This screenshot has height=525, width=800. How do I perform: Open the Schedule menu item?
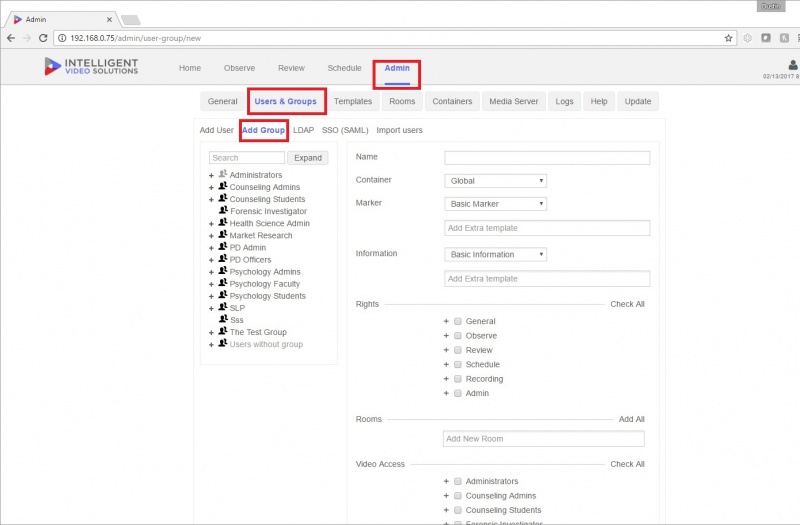coord(344,68)
